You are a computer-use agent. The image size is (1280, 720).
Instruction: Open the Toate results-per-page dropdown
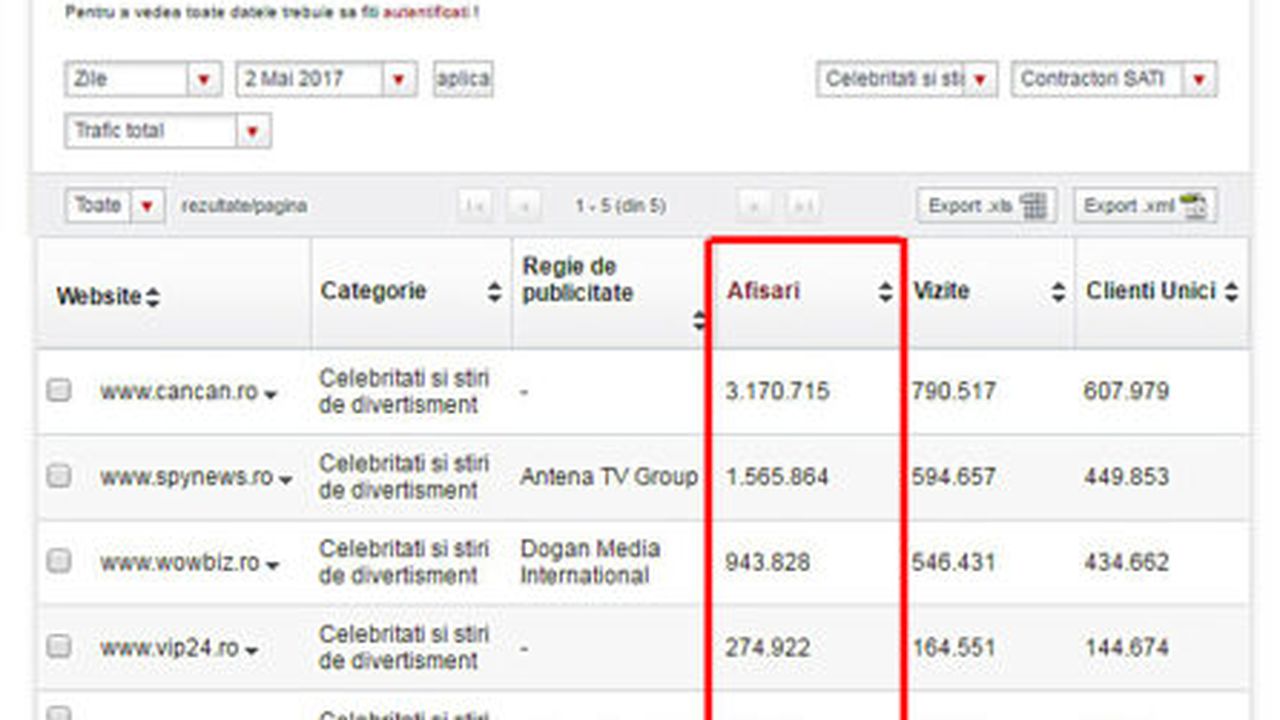pos(115,206)
